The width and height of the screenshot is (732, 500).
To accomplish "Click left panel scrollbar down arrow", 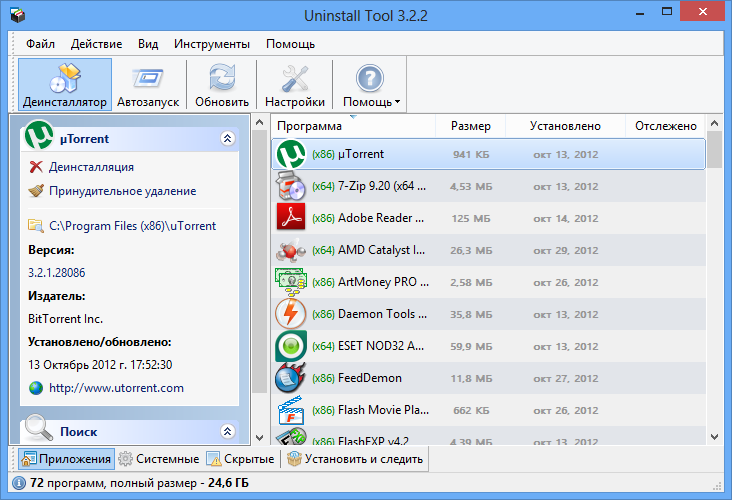I will (260, 438).
